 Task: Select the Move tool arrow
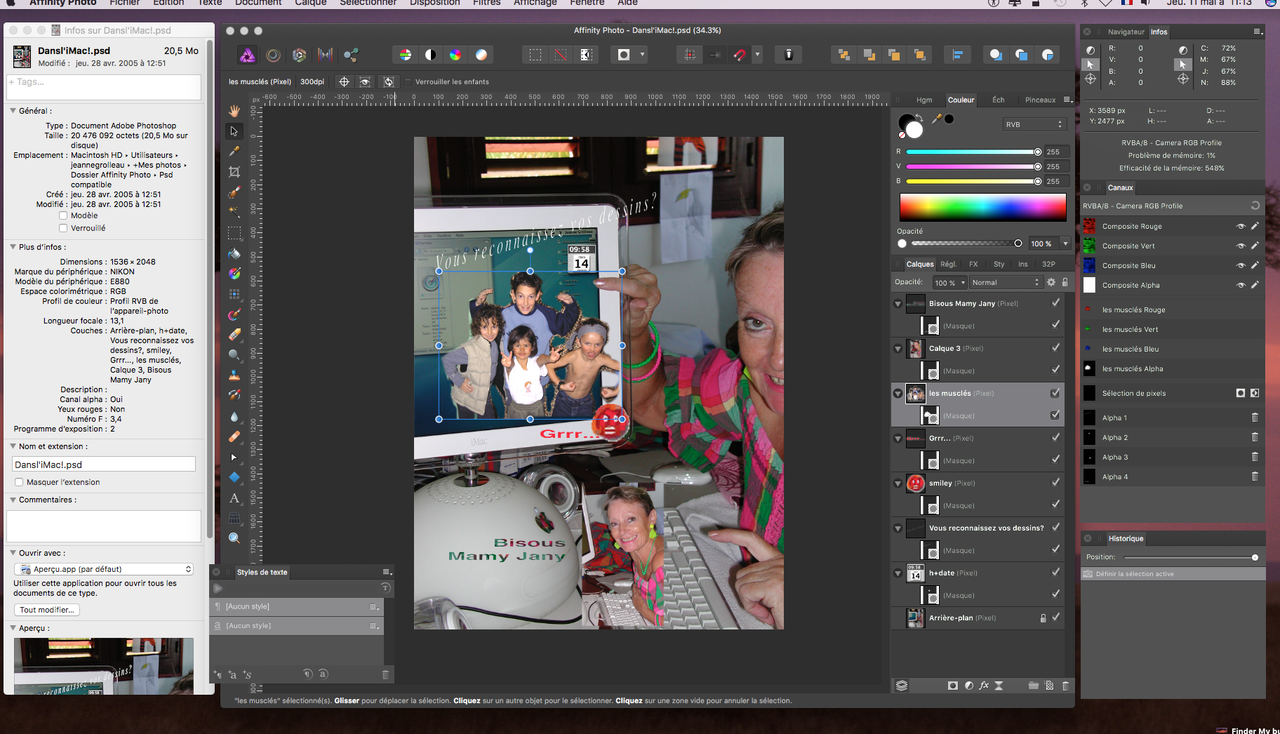234,131
